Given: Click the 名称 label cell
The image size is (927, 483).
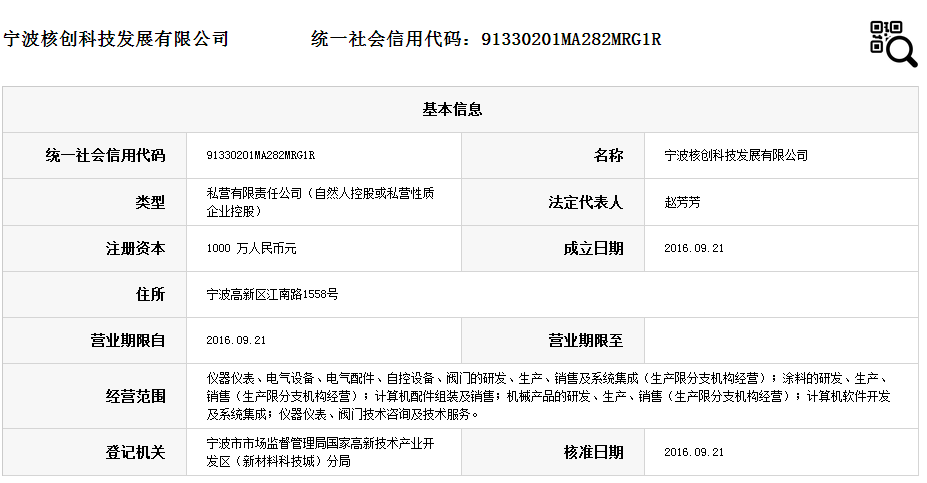Looking at the screenshot, I should pos(608,155).
